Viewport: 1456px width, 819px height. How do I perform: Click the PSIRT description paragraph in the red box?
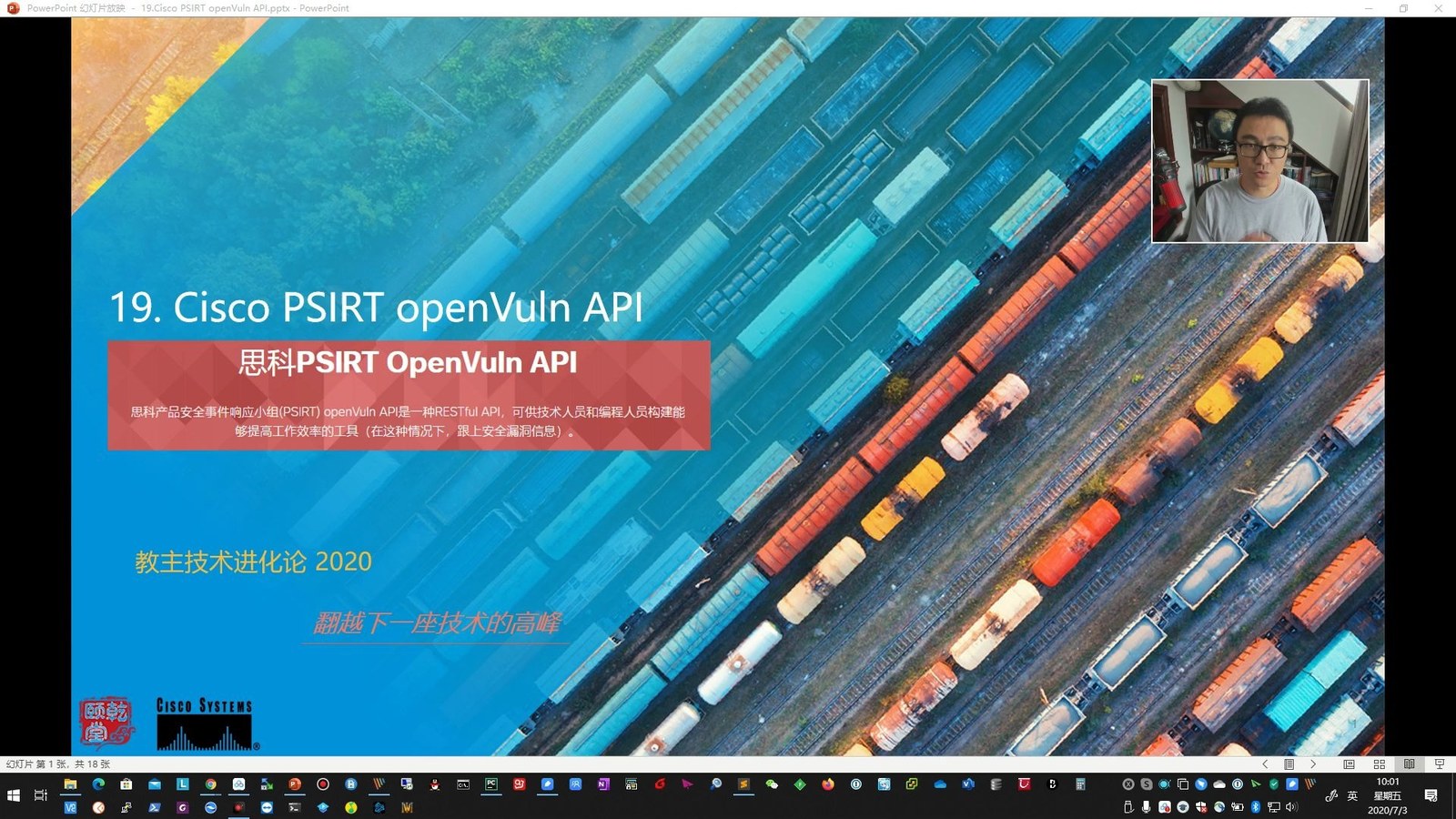408,421
